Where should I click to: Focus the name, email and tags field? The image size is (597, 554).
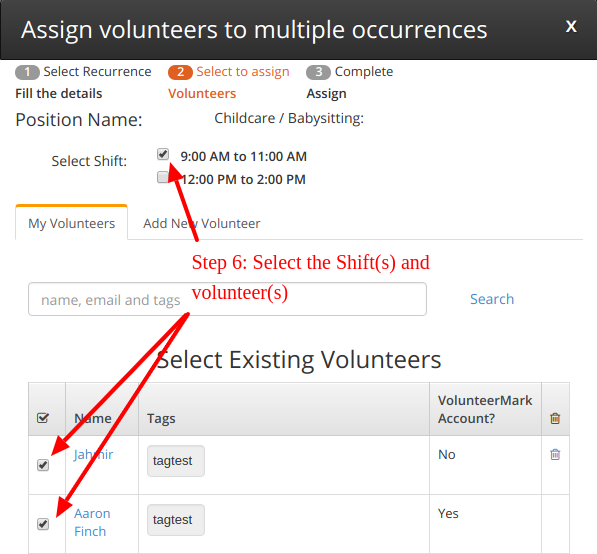point(227,299)
